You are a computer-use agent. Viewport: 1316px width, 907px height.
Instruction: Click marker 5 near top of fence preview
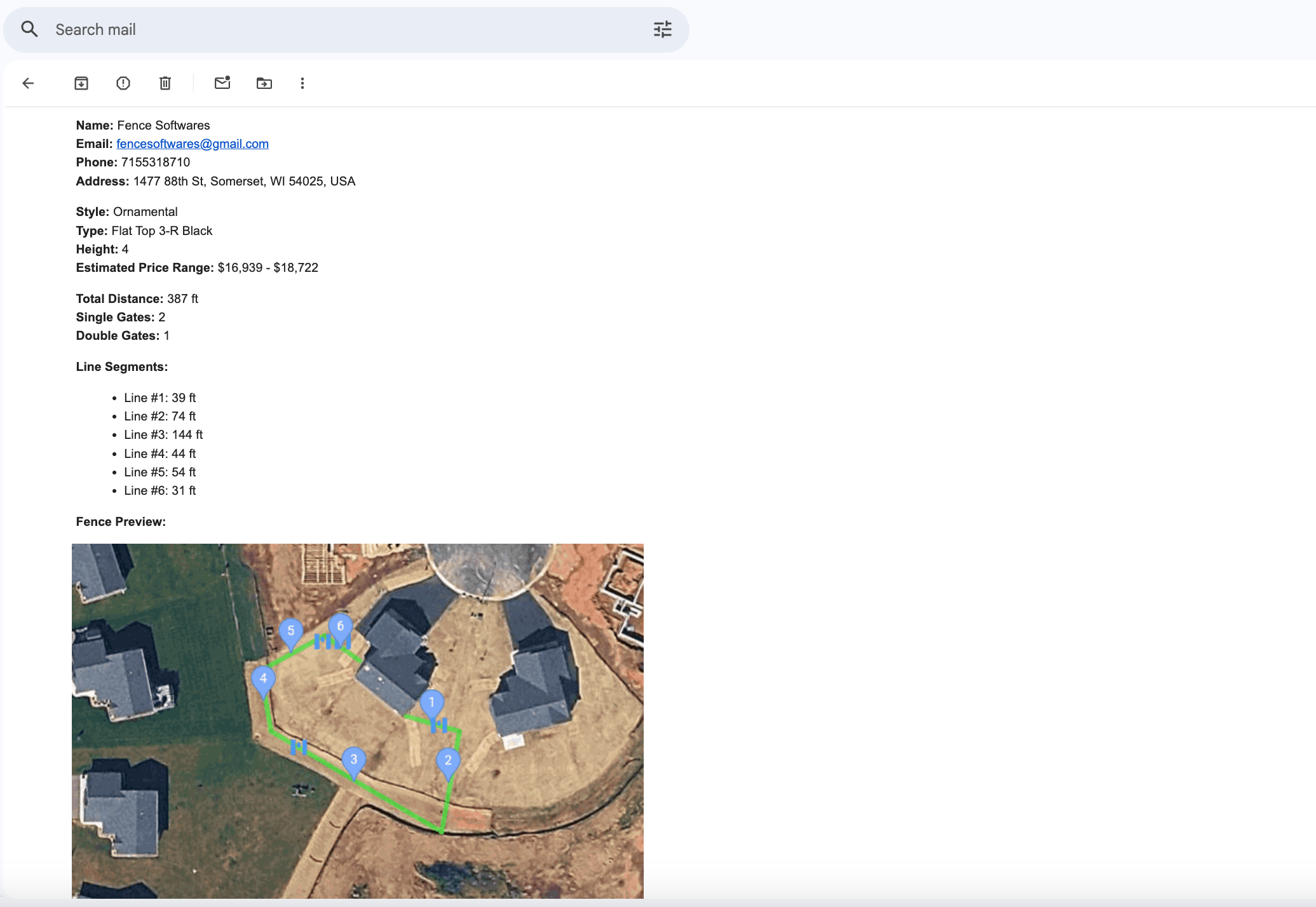pos(290,630)
